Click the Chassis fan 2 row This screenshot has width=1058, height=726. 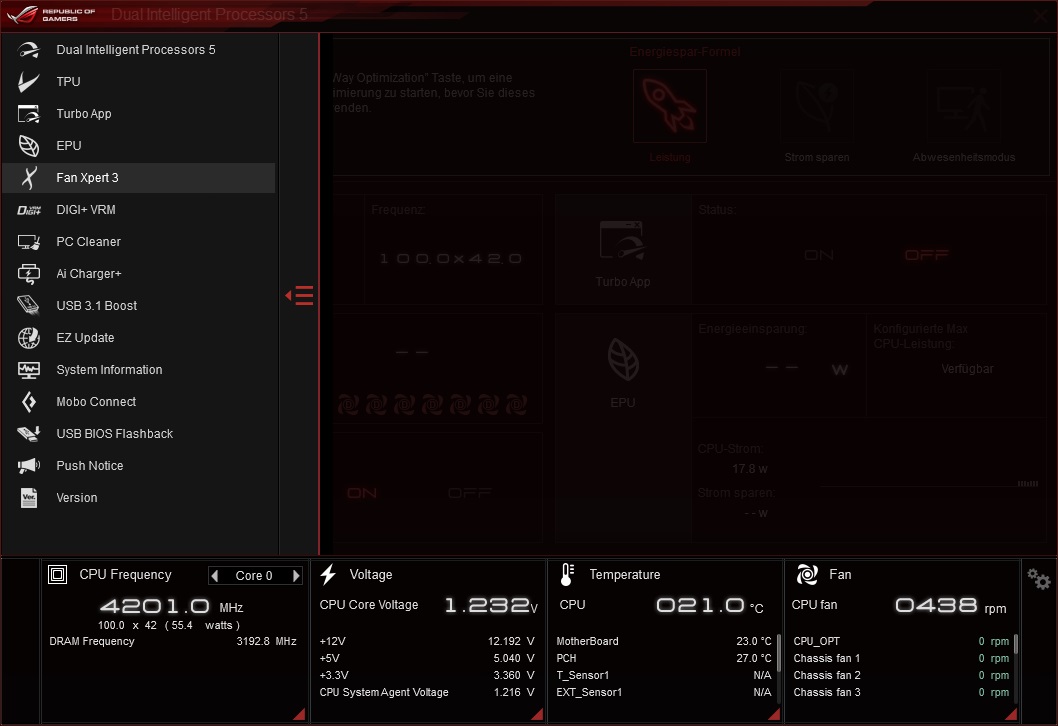click(901, 675)
